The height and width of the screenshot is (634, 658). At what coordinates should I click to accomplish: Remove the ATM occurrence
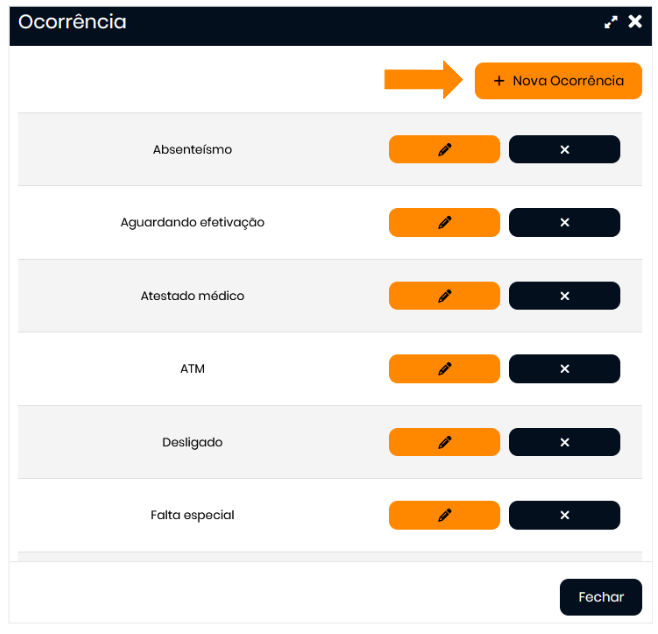[564, 369]
